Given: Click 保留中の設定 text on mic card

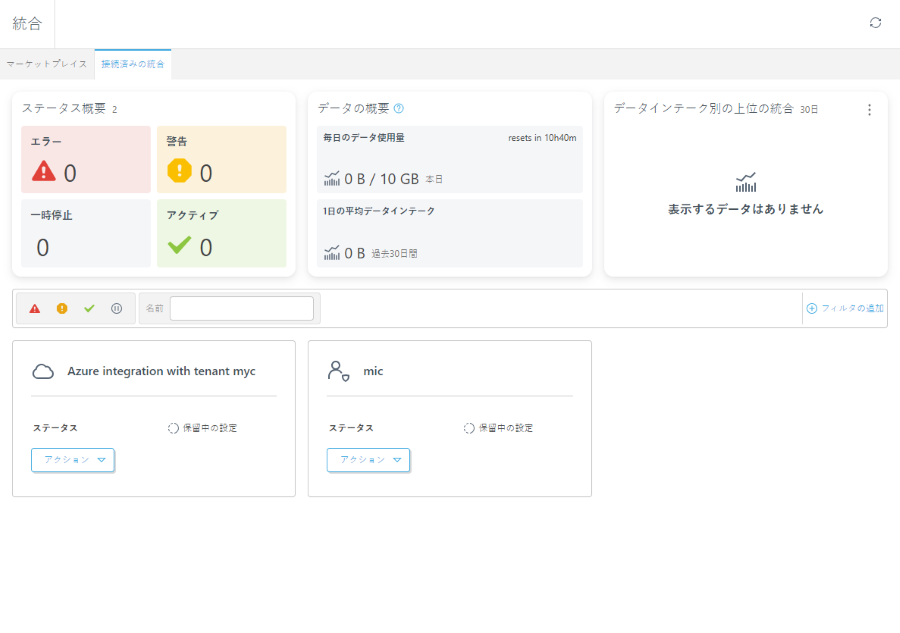Looking at the screenshot, I should (506, 428).
